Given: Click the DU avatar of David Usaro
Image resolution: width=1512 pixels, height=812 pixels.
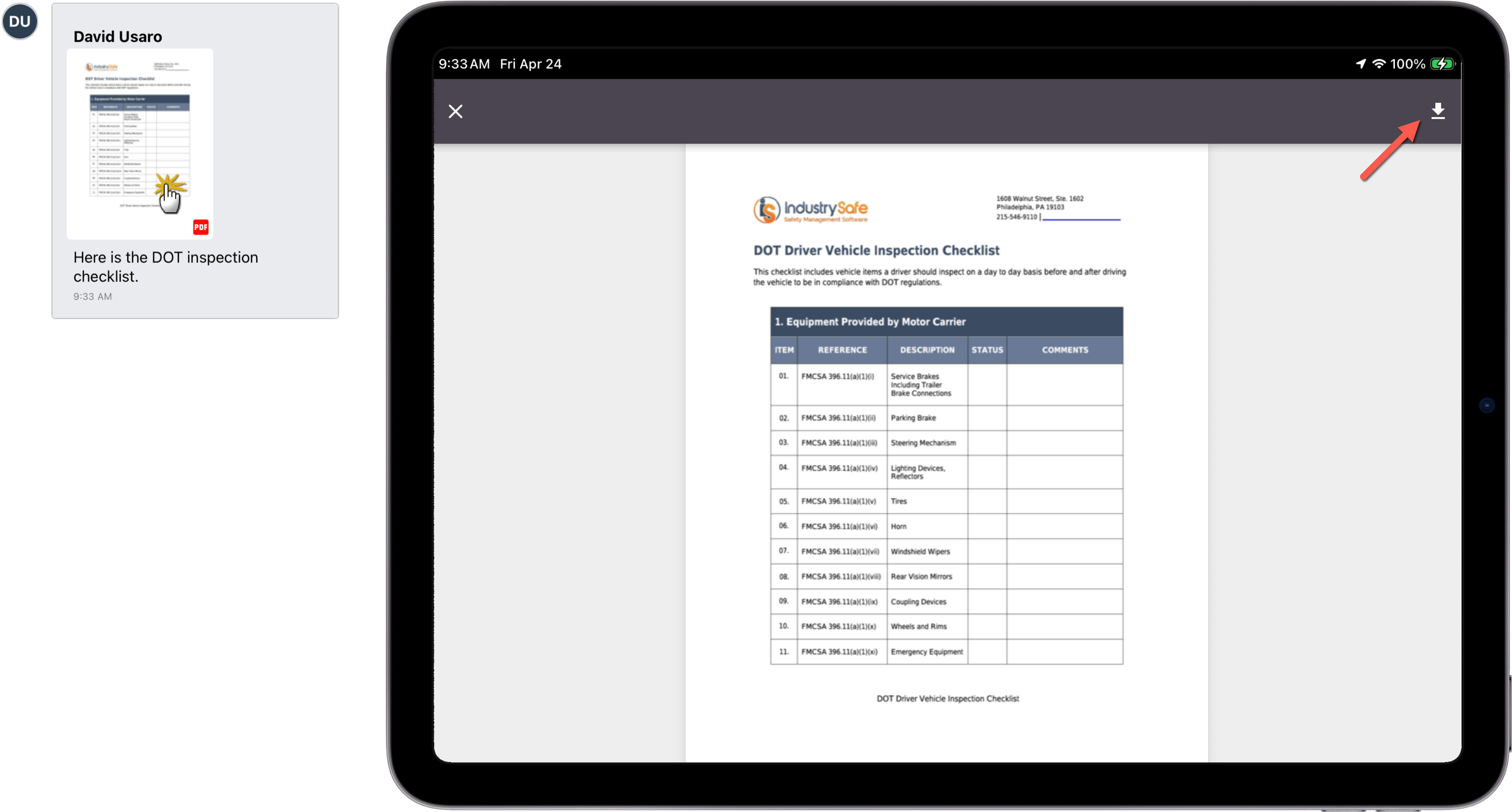Looking at the screenshot, I should [x=20, y=21].
